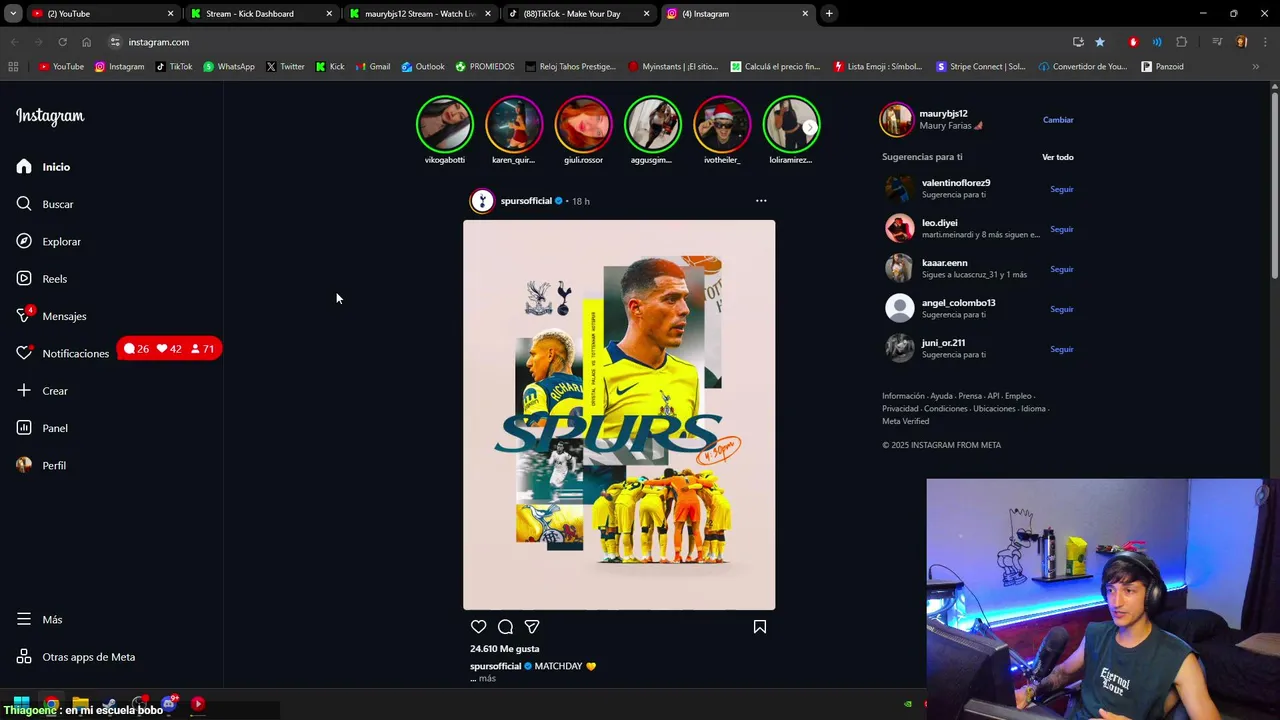Image resolution: width=1280 pixels, height=720 pixels.
Task: Open the Privacidad footer link
Action: [x=900, y=409]
